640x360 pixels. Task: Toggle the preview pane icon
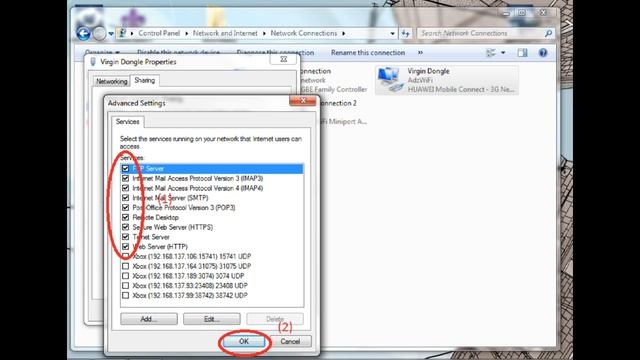[522, 53]
